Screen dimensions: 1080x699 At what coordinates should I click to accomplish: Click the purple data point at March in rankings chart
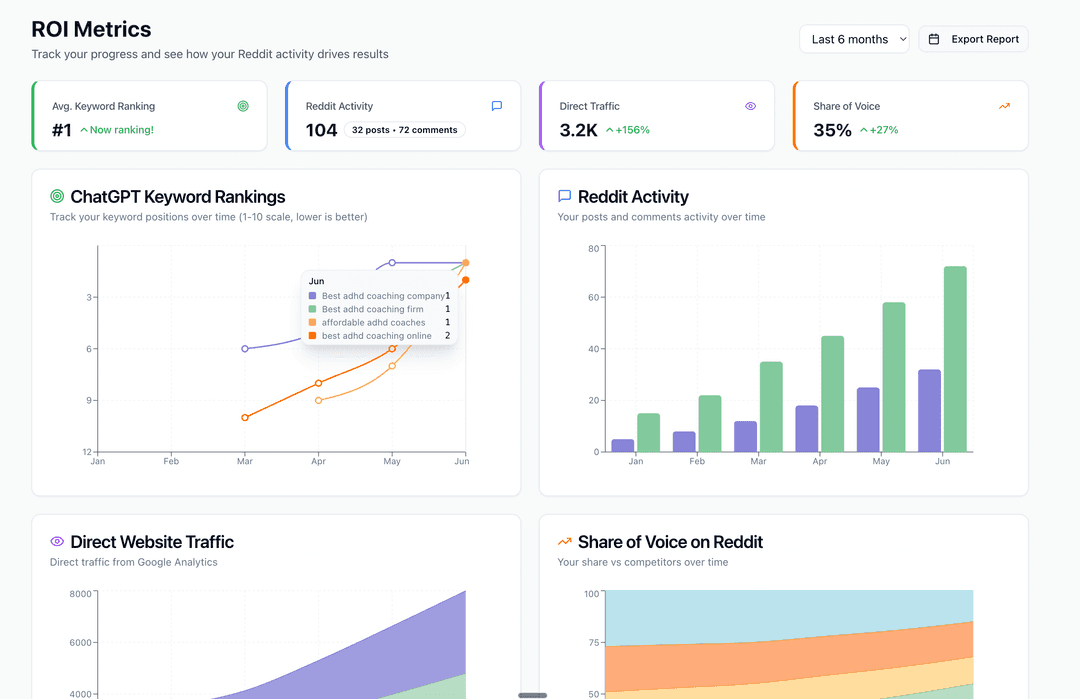[245, 348]
